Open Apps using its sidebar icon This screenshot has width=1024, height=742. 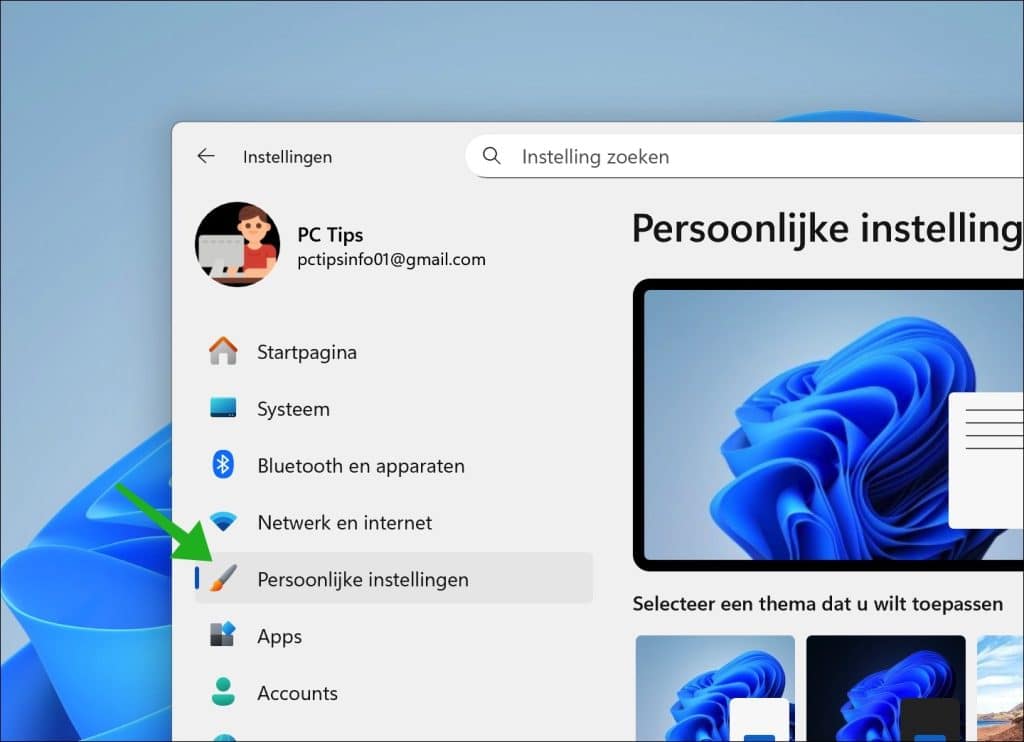click(x=222, y=636)
